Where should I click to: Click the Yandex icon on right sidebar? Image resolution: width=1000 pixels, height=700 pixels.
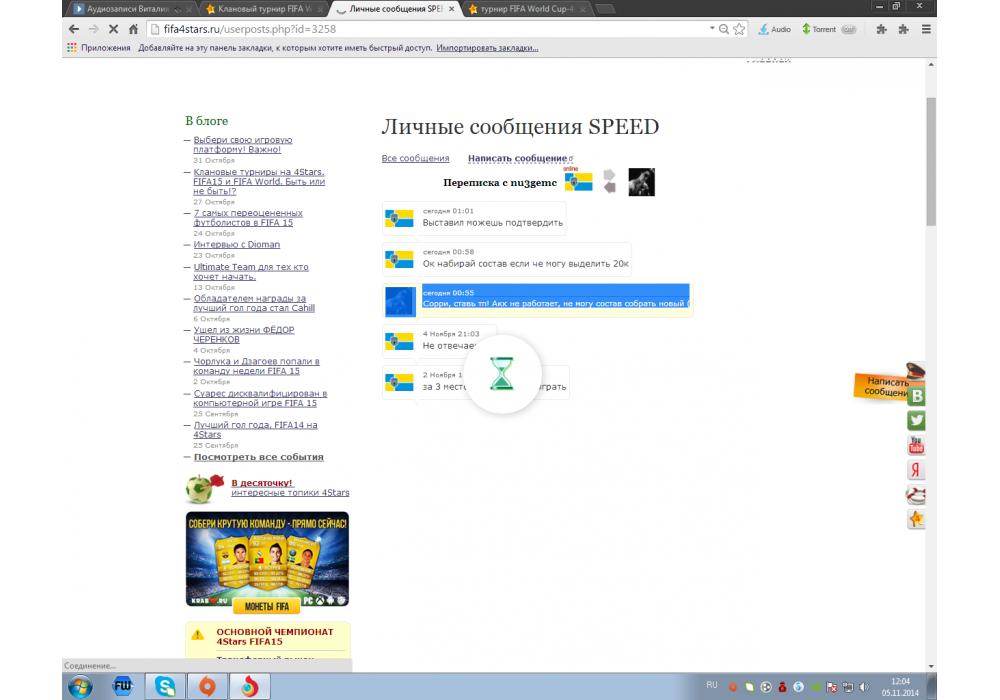coord(916,470)
